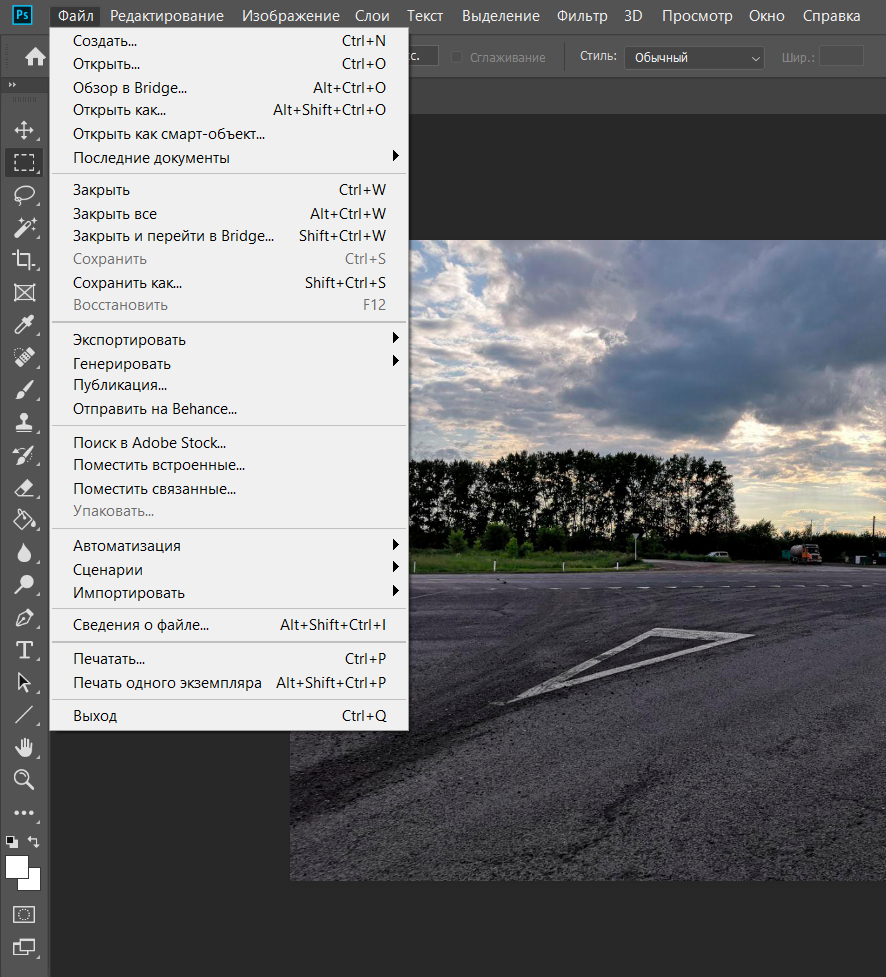
Task: Select the Move tool
Action: point(24,130)
